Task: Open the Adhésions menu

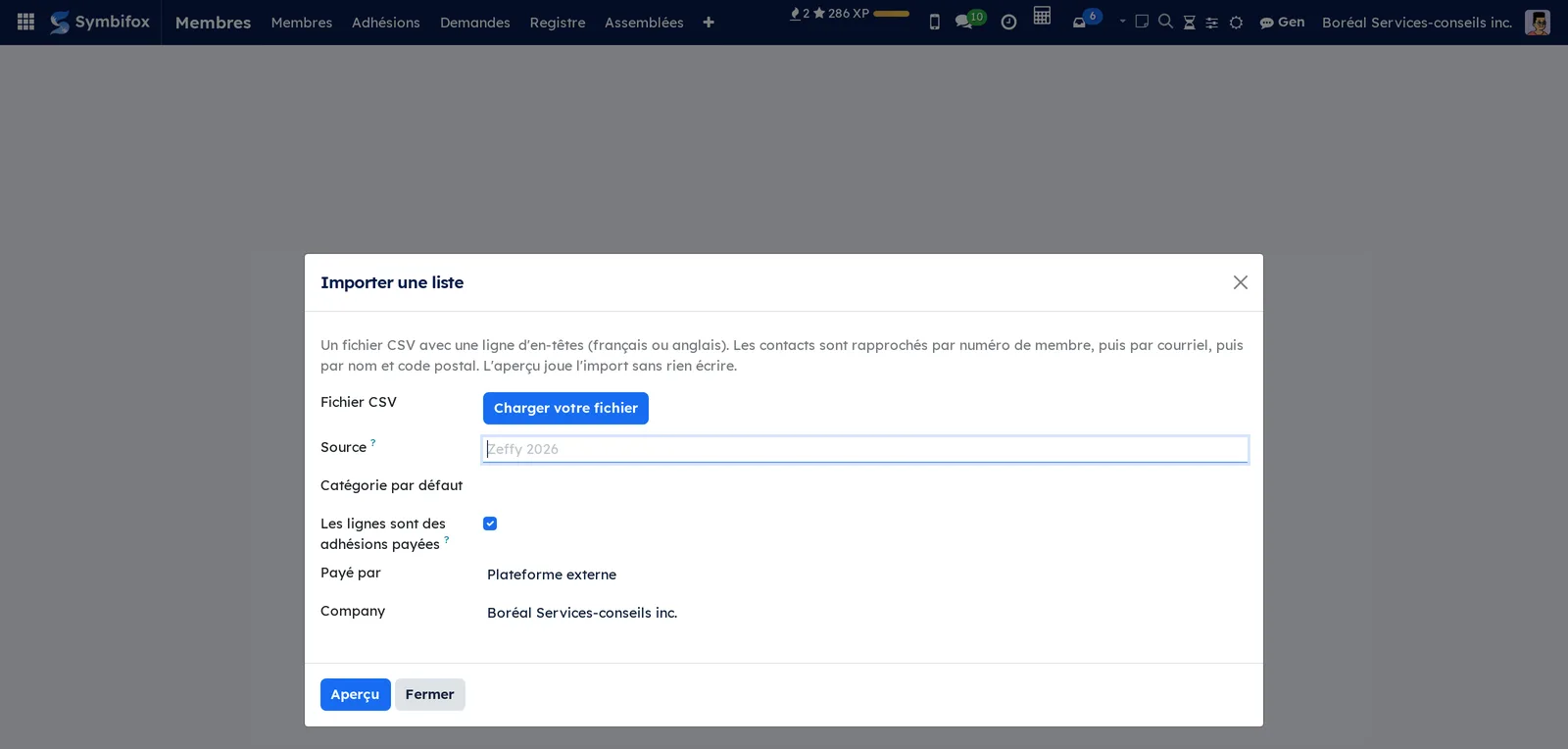Action: coord(386,23)
